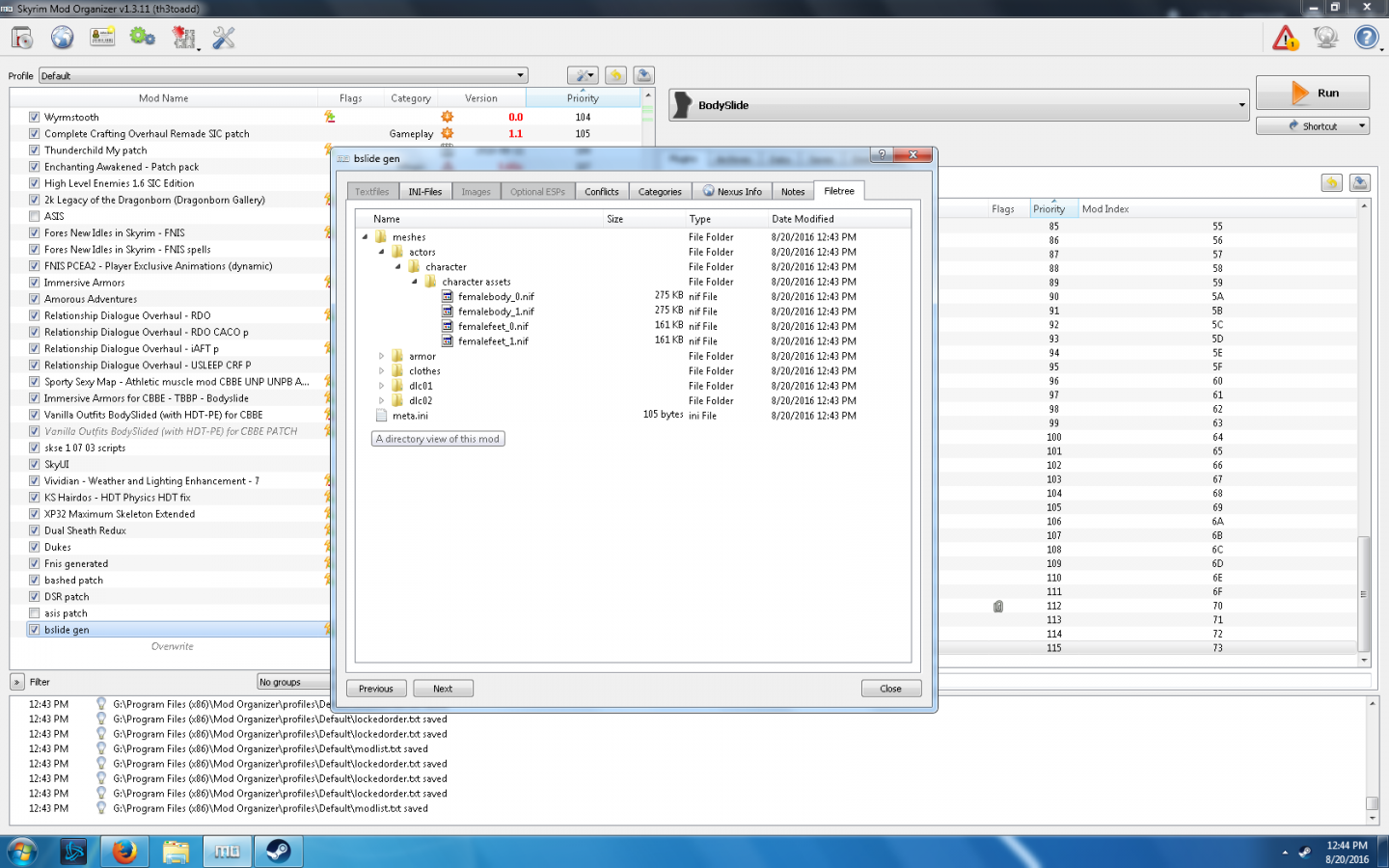
Task: Switch to the Categories tab
Action: click(660, 192)
